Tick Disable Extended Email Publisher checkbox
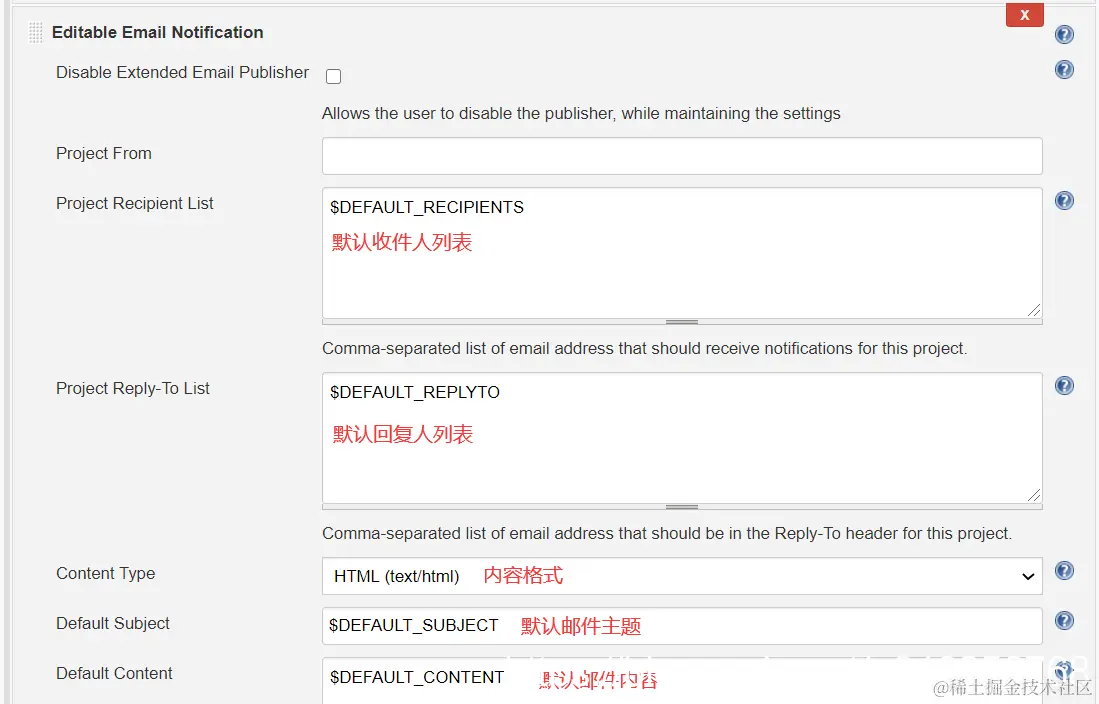 tap(334, 76)
